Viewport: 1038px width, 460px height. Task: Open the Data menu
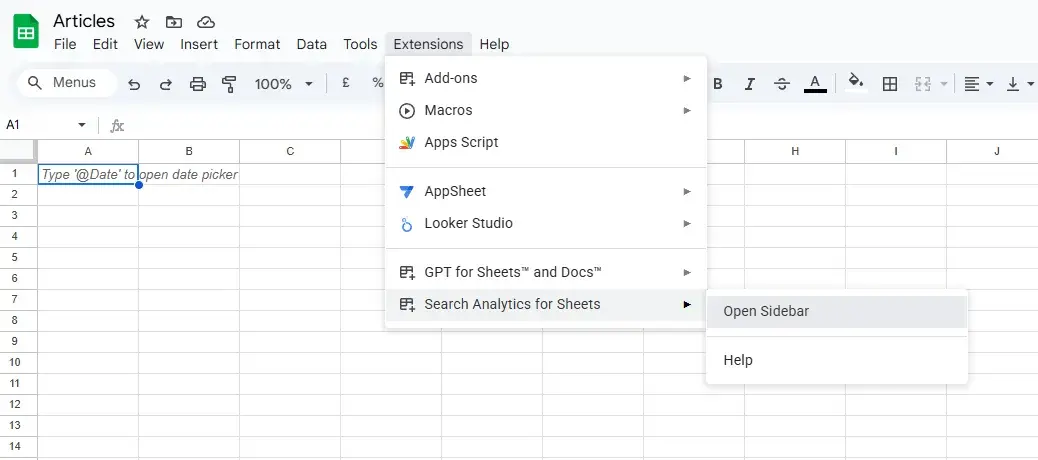pos(312,44)
